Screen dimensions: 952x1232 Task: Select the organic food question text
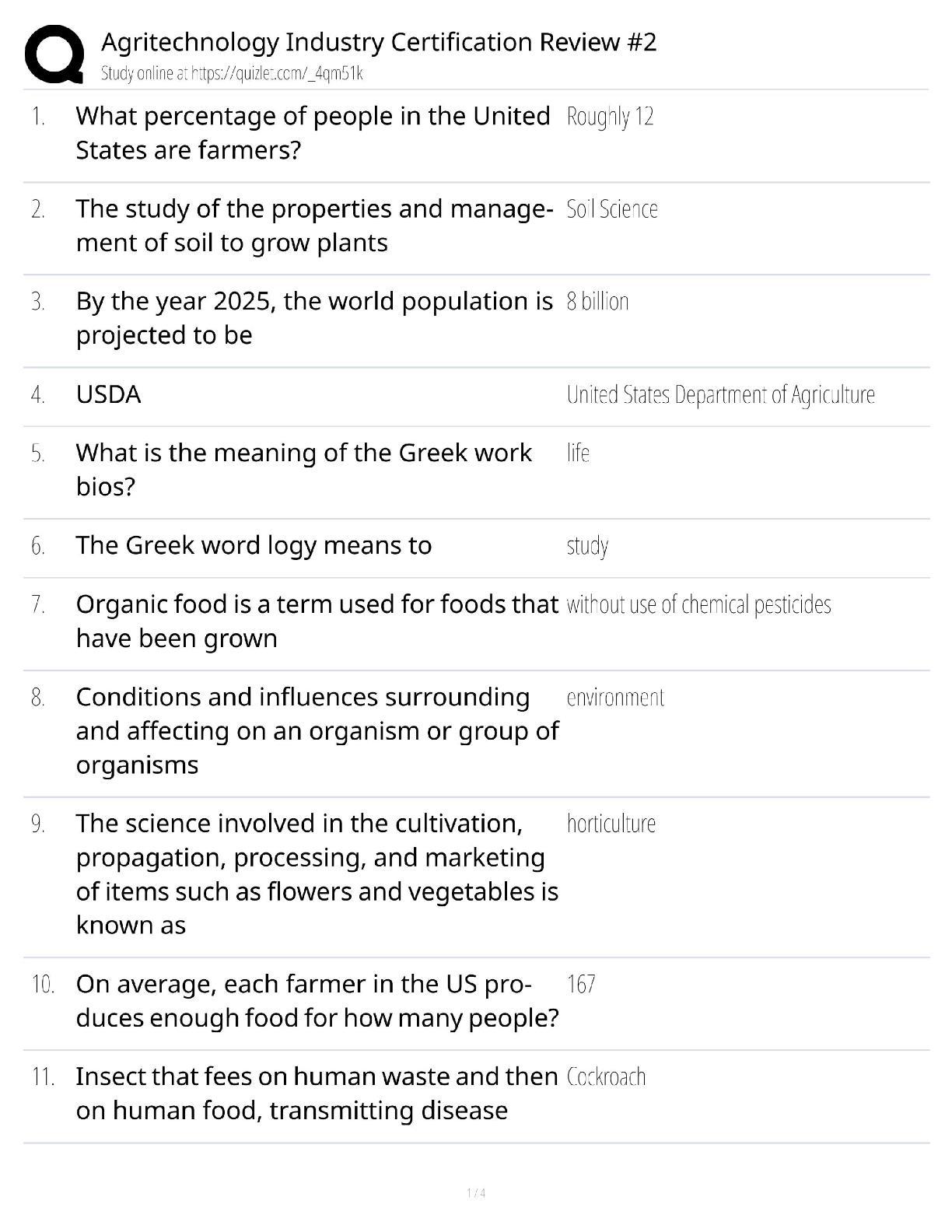[x=317, y=621]
